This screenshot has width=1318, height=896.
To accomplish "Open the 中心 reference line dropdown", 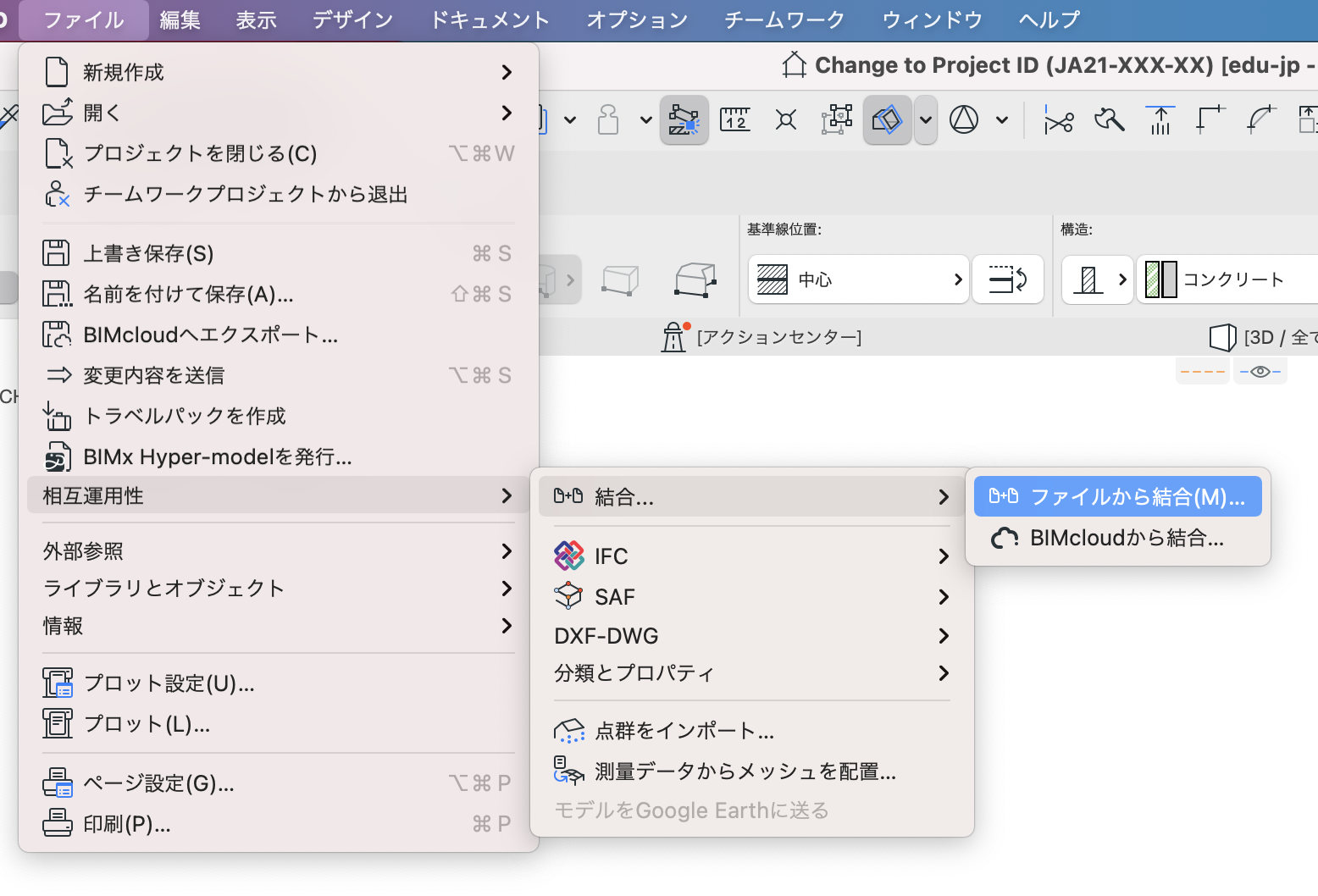I will (x=859, y=279).
